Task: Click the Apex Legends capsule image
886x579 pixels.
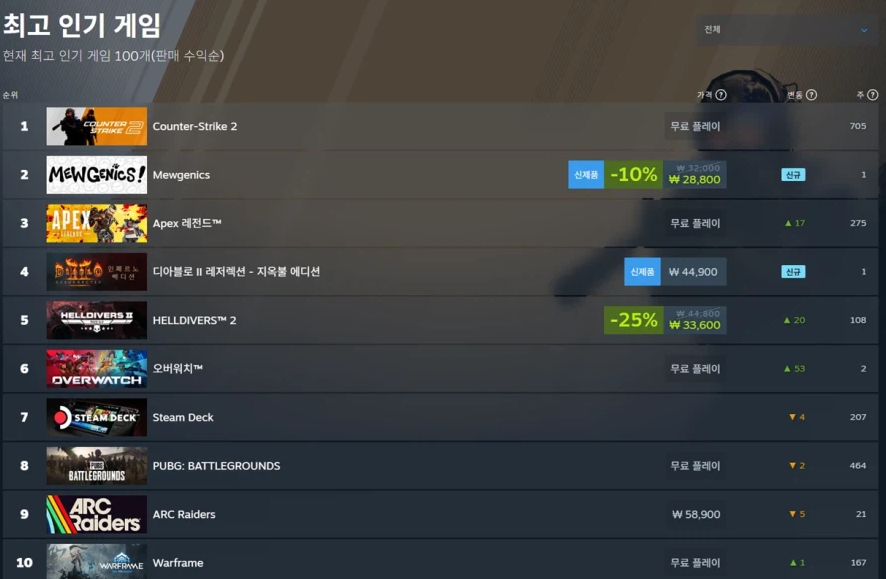Action: [x=97, y=224]
